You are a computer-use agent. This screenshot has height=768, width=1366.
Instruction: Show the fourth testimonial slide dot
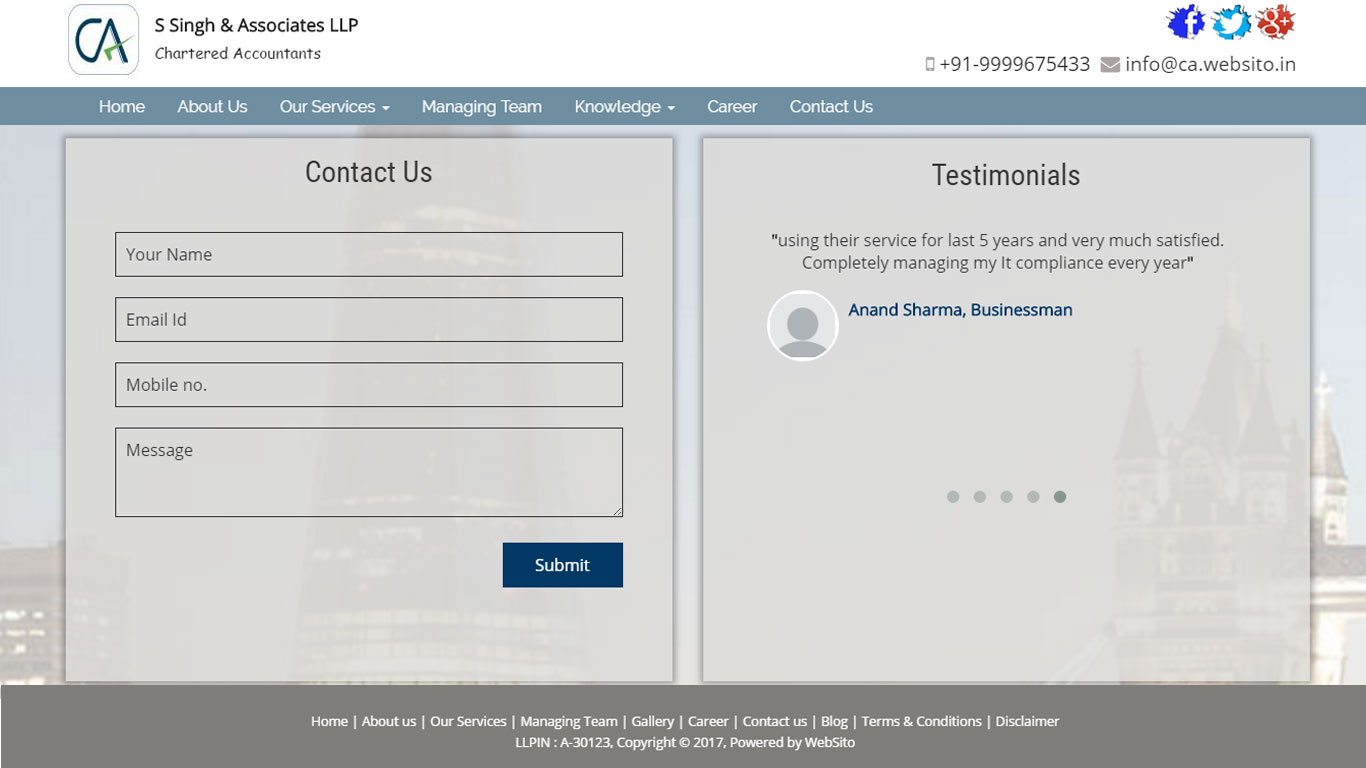click(1033, 497)
